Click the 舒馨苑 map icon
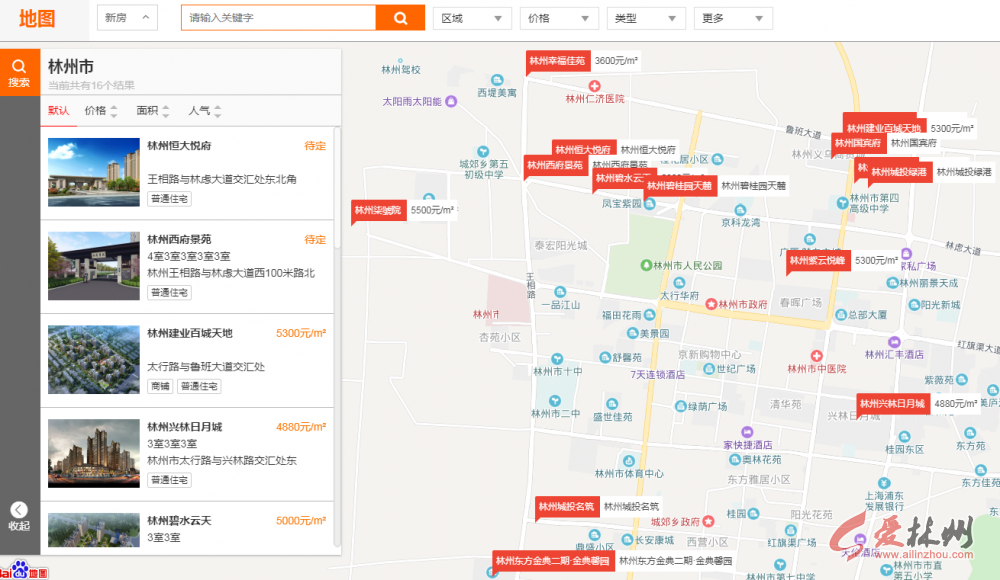 coord(605,357)
